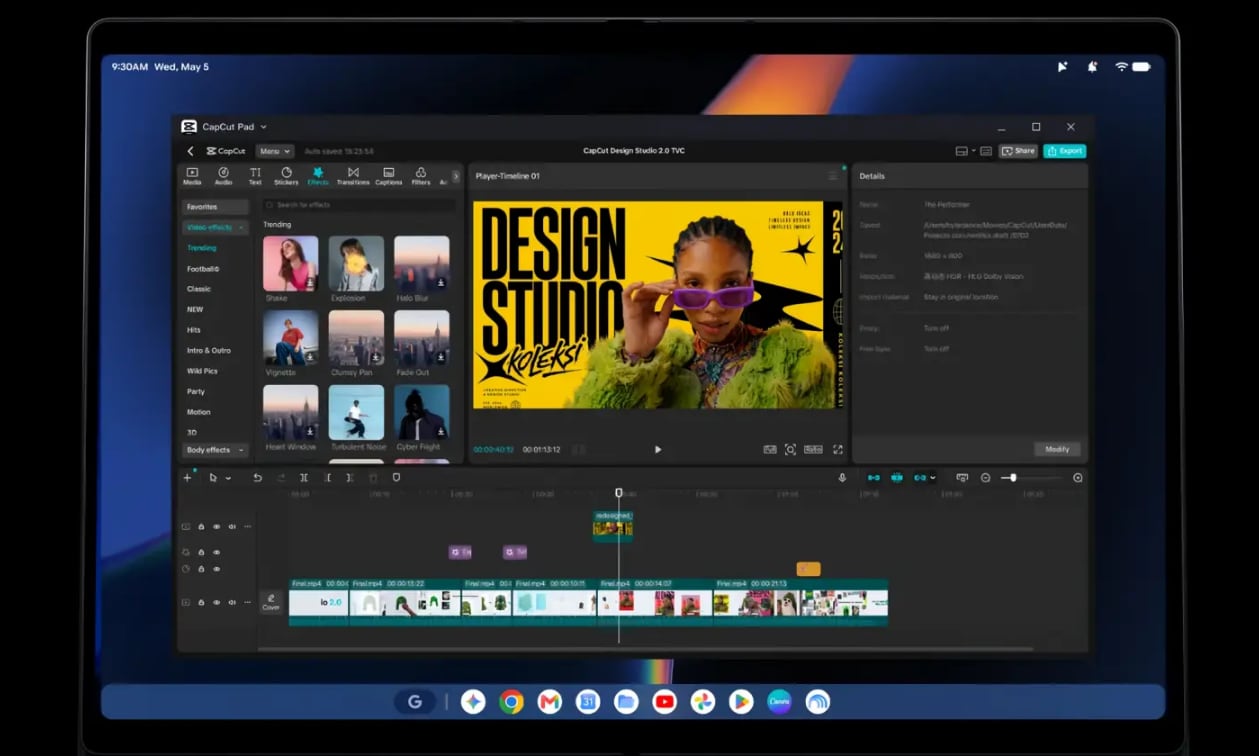Toggle main track magnet snapping
This screenshot has width=1259, height=756.
(874, 478)
